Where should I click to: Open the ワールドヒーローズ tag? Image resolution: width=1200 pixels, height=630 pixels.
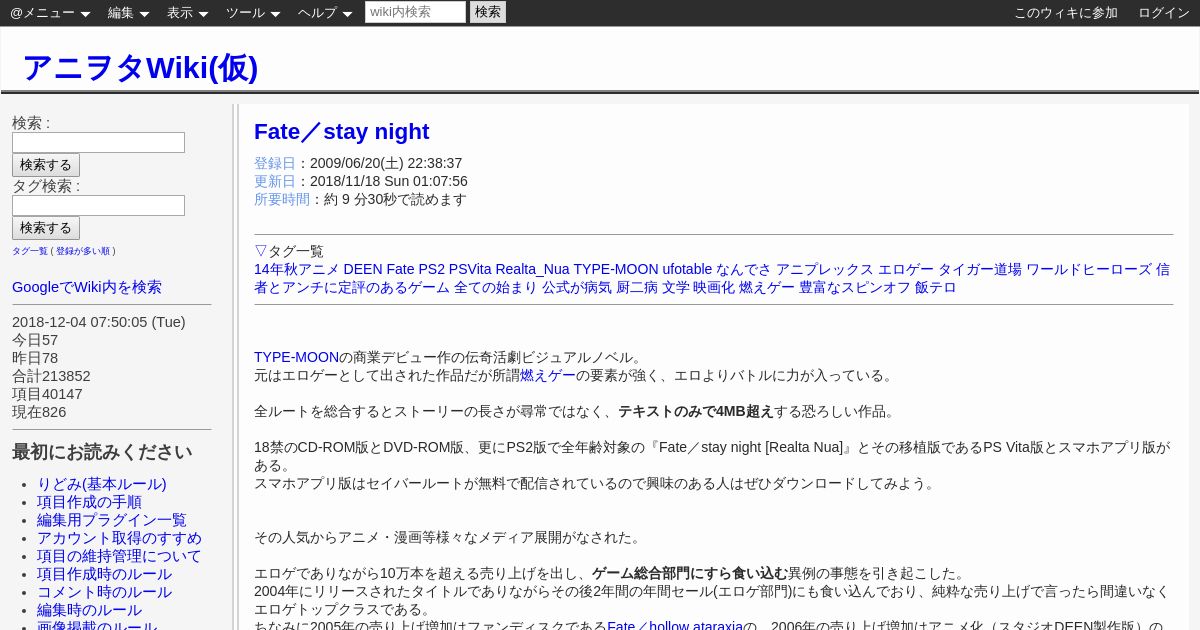click(x=1089, y=269)
